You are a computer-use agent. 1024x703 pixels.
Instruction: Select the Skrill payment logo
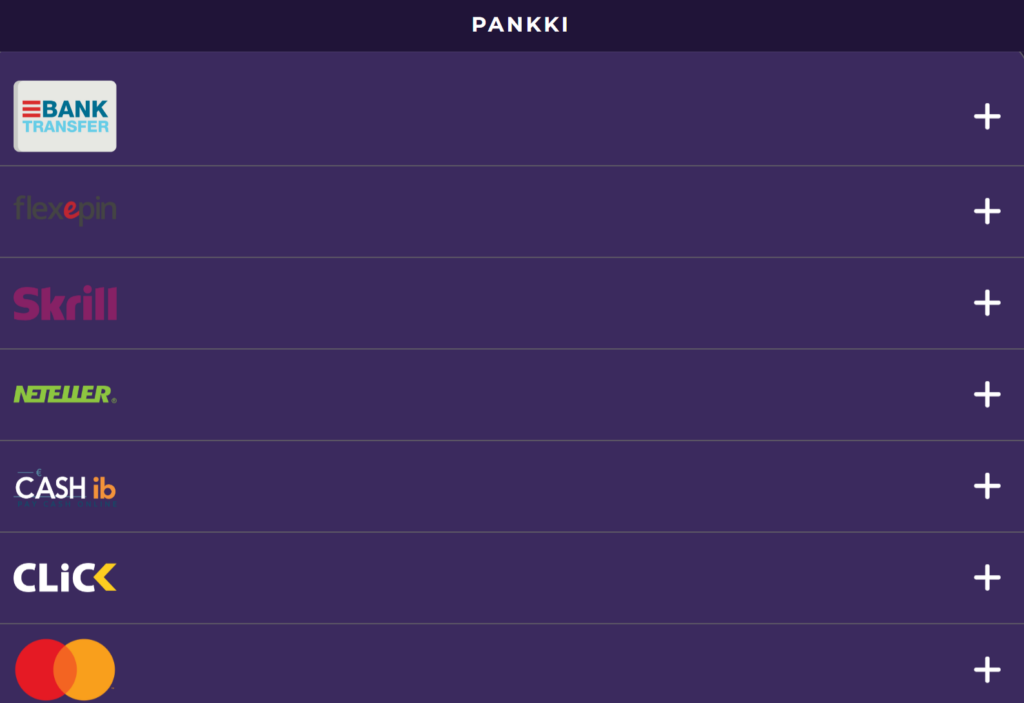[x=65, y=303]
